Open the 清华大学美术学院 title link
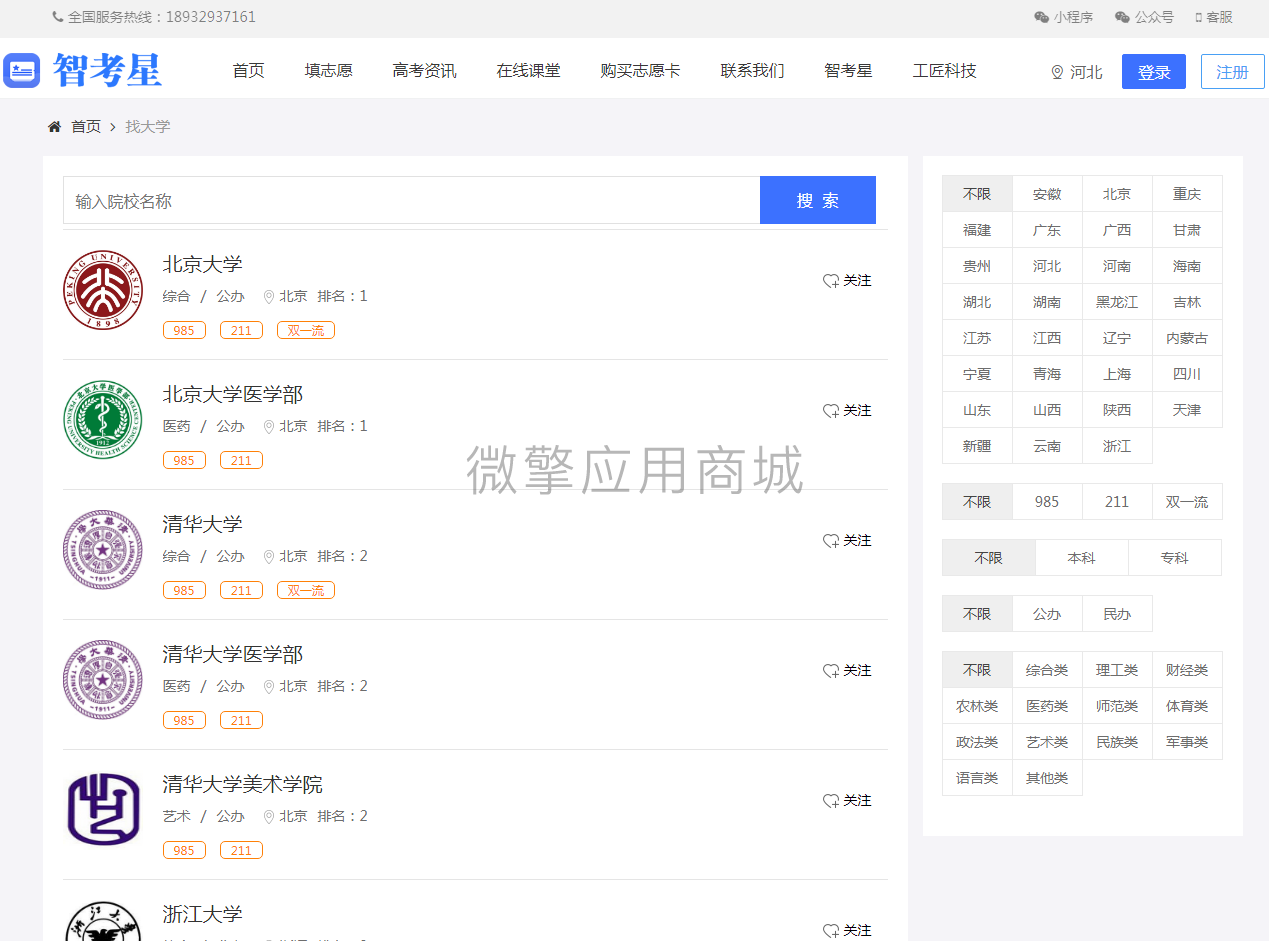The width and height of the screenshot is (1269, 941). (243, 784)
